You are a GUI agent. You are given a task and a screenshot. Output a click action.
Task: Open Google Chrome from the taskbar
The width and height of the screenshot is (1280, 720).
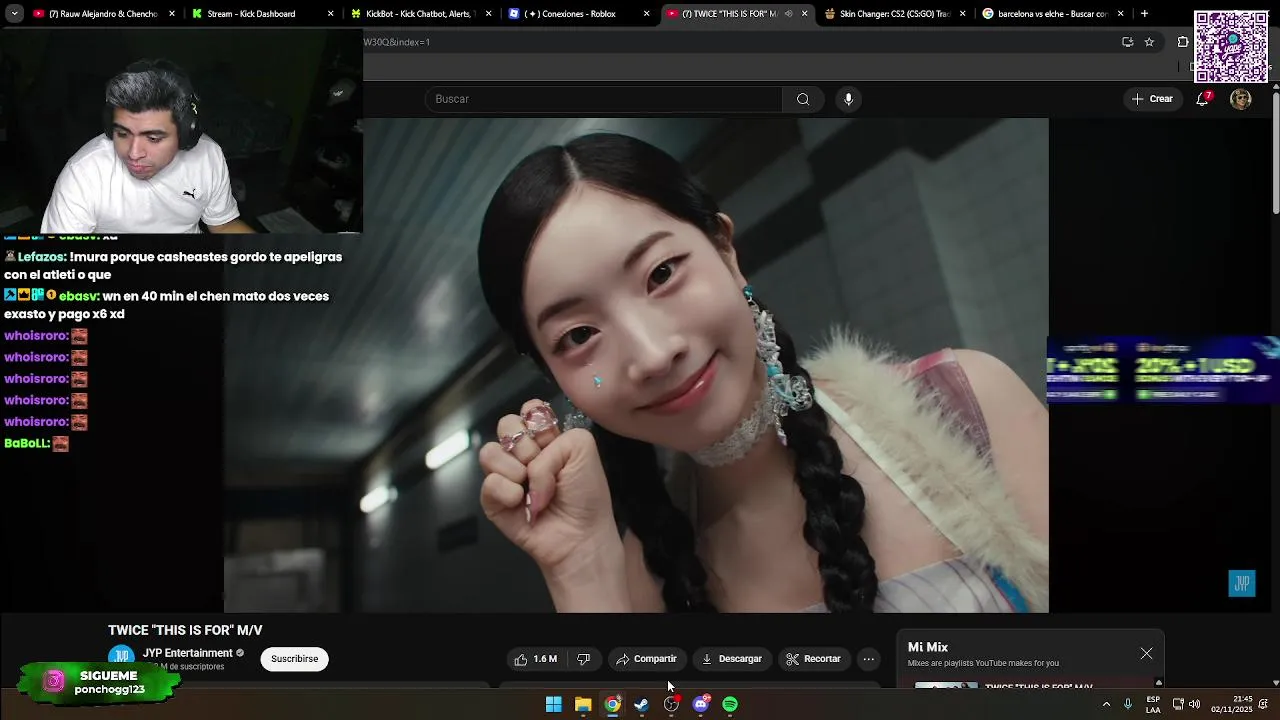click(612, 704)
